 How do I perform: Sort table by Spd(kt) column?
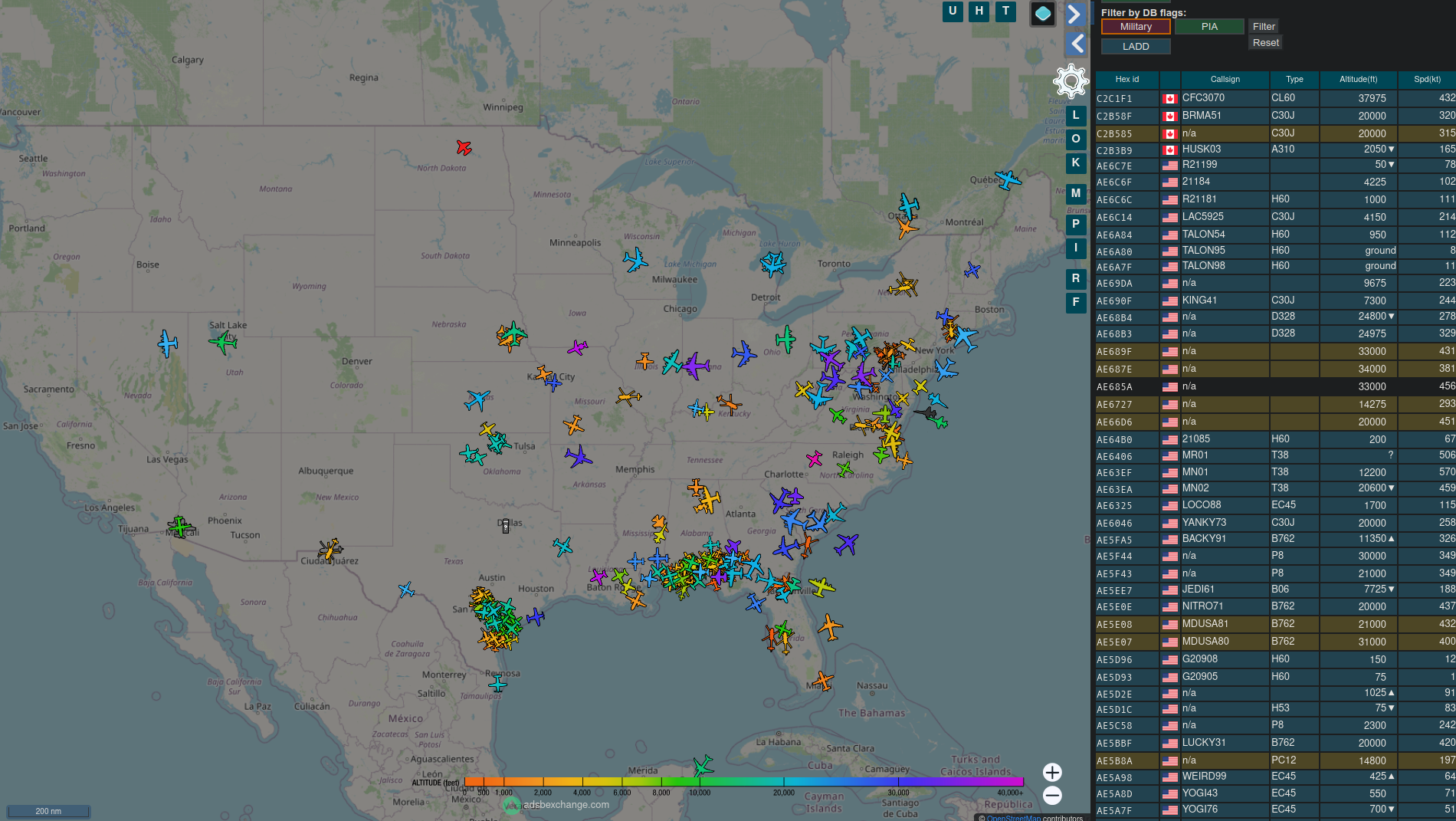point(1427,80)
